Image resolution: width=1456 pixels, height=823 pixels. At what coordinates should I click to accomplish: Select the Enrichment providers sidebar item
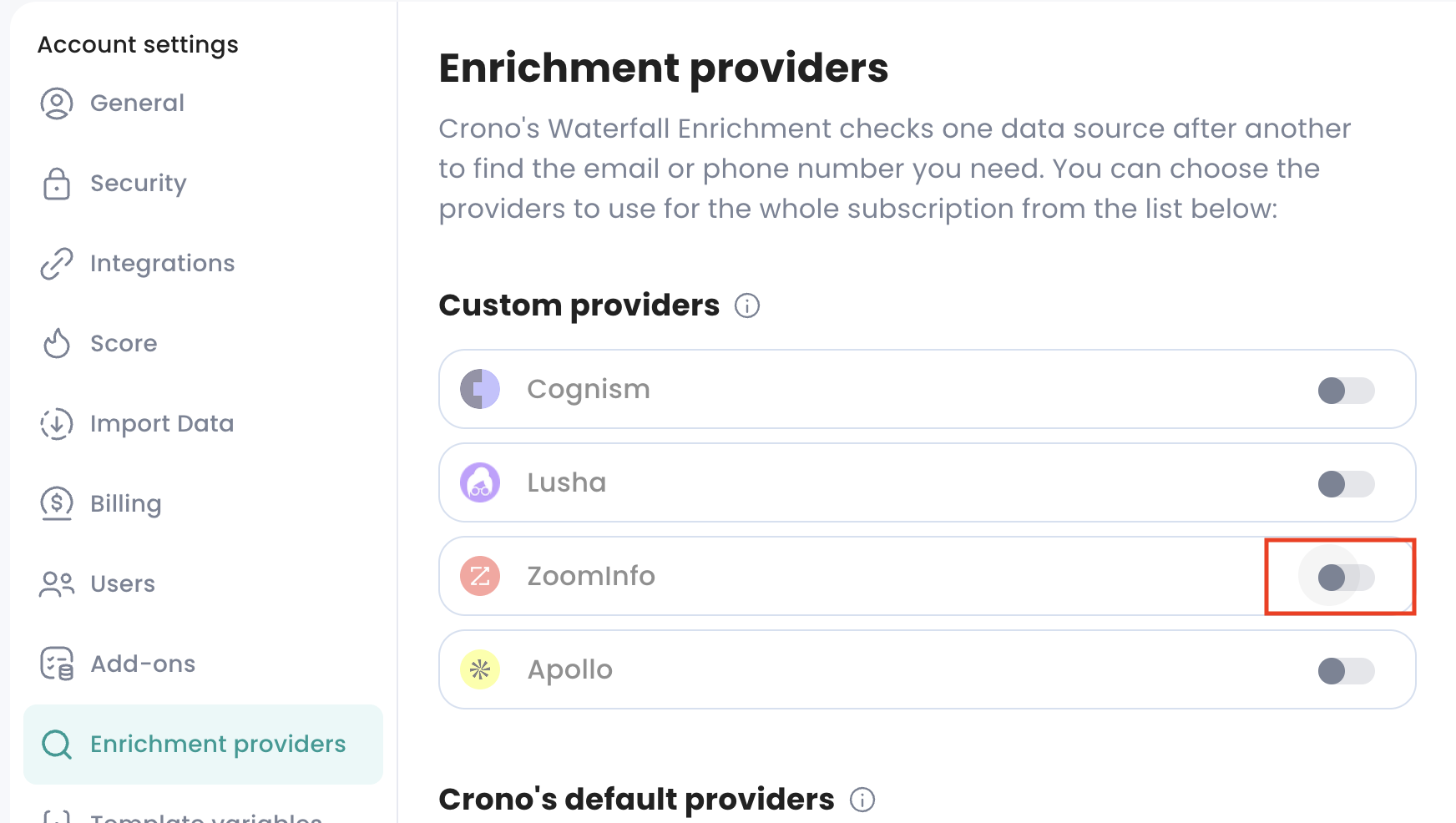217,745
